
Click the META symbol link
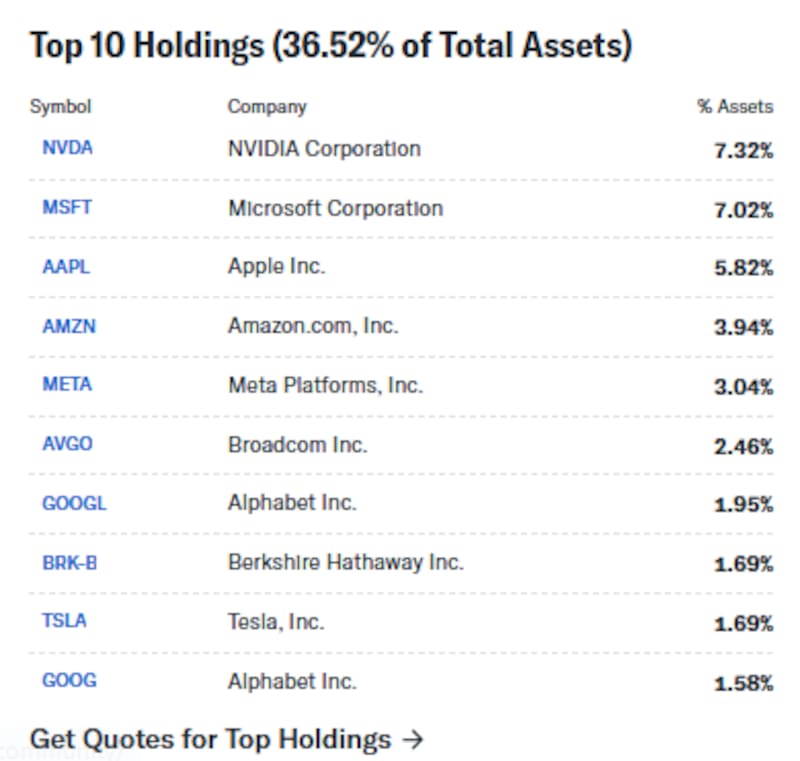click(x=67, y=385)
